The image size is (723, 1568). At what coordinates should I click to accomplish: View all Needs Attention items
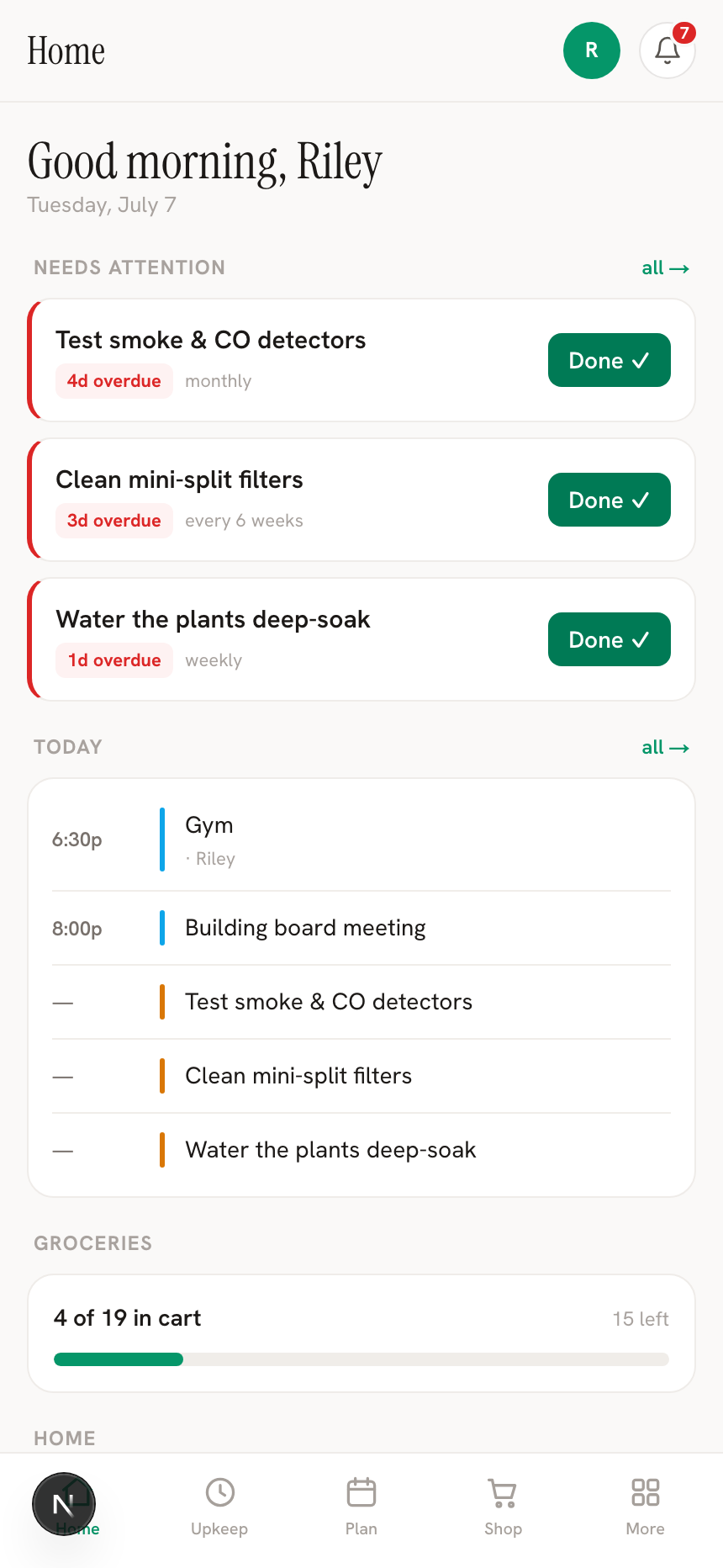tap(665, 268)
